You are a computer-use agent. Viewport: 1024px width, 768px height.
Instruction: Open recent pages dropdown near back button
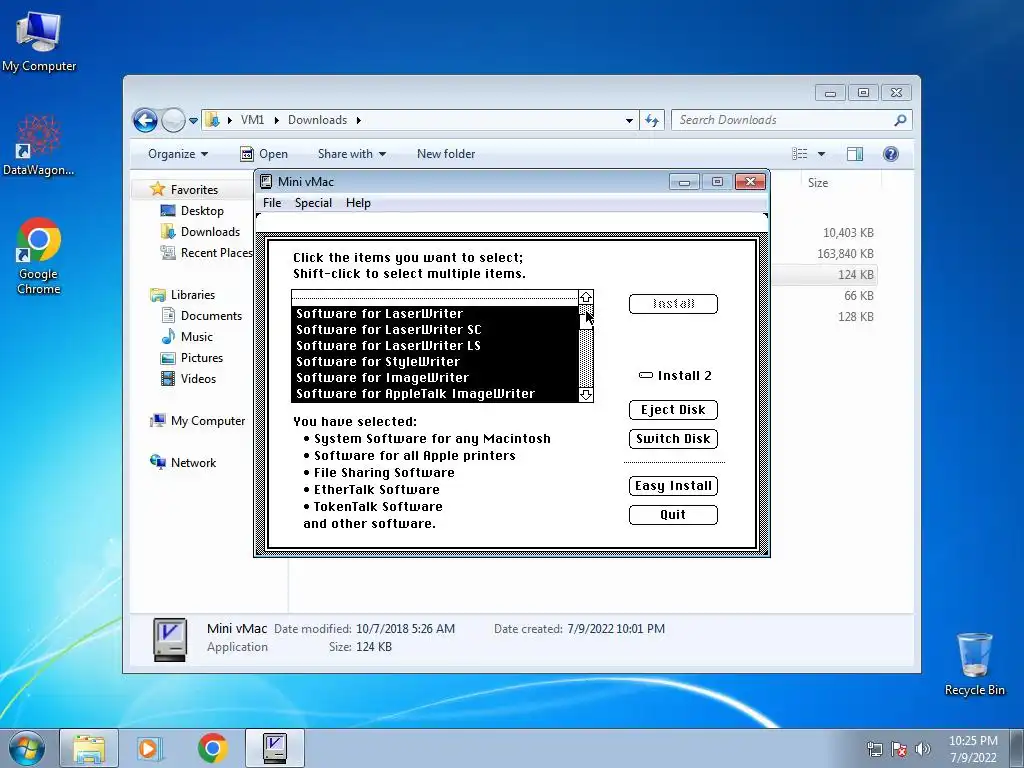(193, 121)
